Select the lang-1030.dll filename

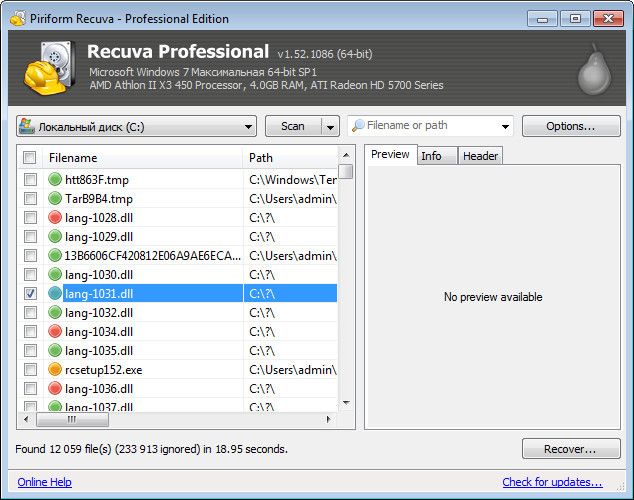point(99,275)
